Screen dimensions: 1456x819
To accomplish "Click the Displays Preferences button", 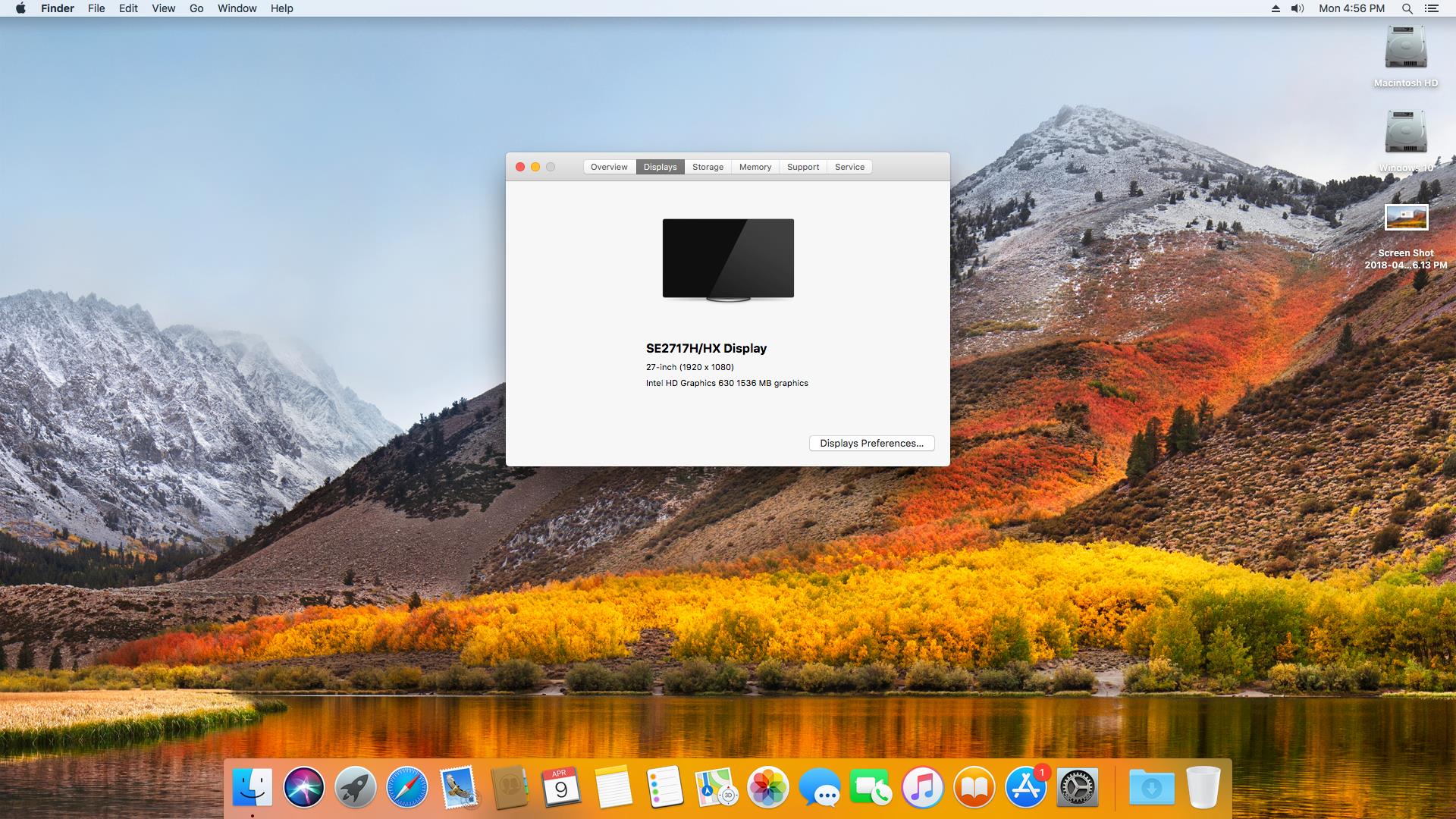I will point(871,443).
